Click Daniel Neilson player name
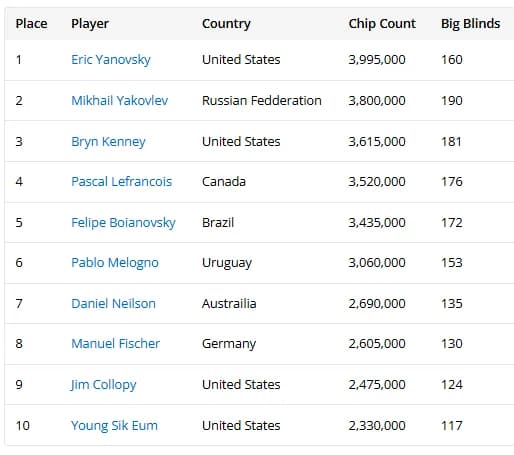This screenshot has height=455, width=514. (113, 304)
